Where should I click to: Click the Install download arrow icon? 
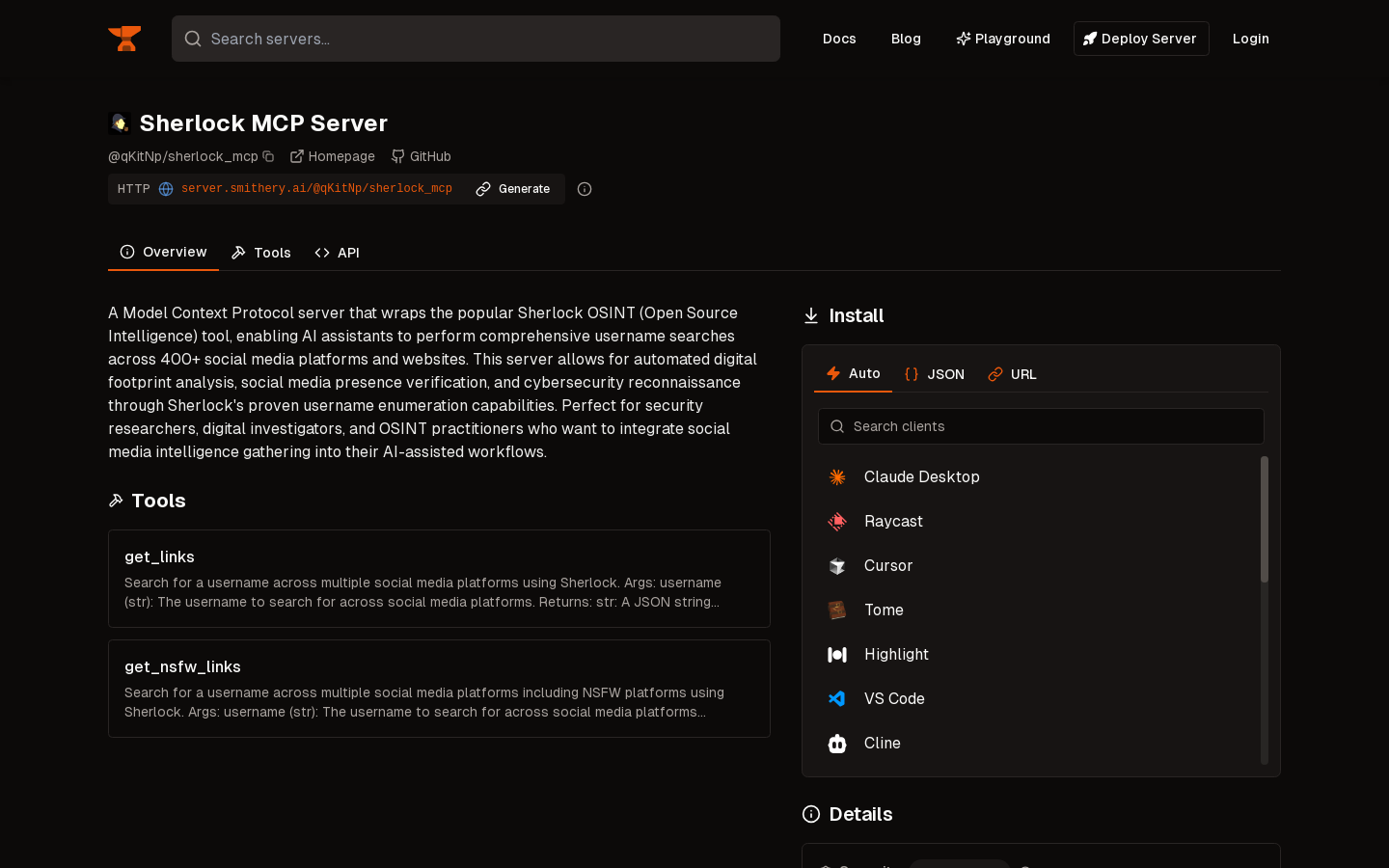coord(811,315)
